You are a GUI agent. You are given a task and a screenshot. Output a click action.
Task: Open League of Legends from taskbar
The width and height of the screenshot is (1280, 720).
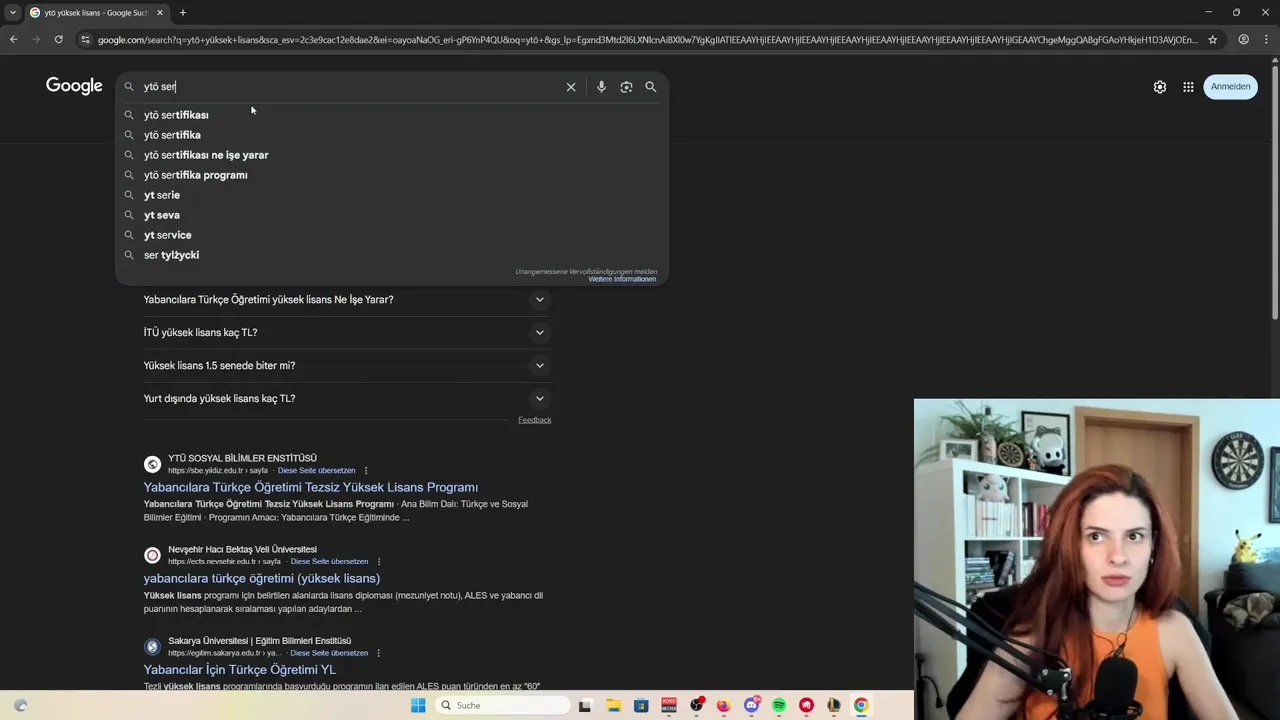point(833,705)
